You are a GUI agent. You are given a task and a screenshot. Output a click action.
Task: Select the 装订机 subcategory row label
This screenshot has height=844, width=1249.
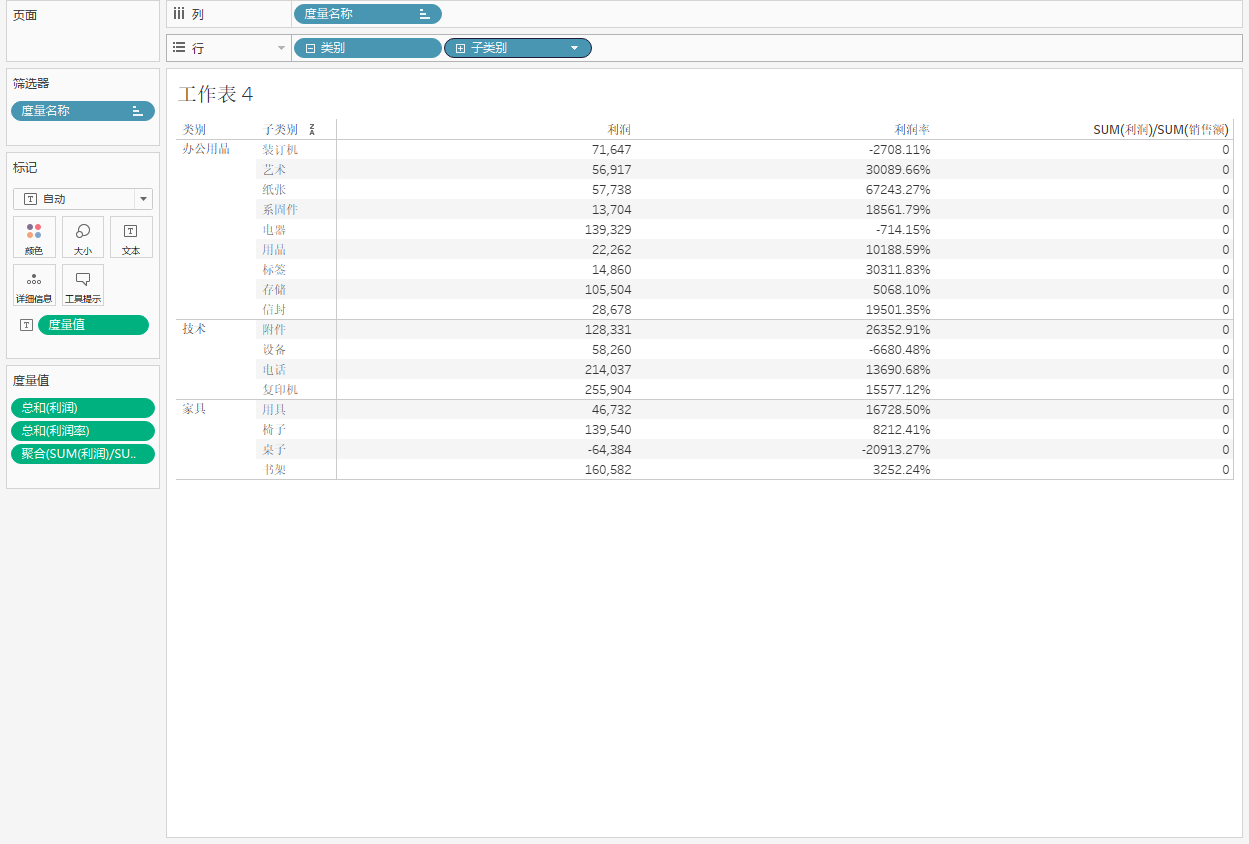(x=280, y=150)
